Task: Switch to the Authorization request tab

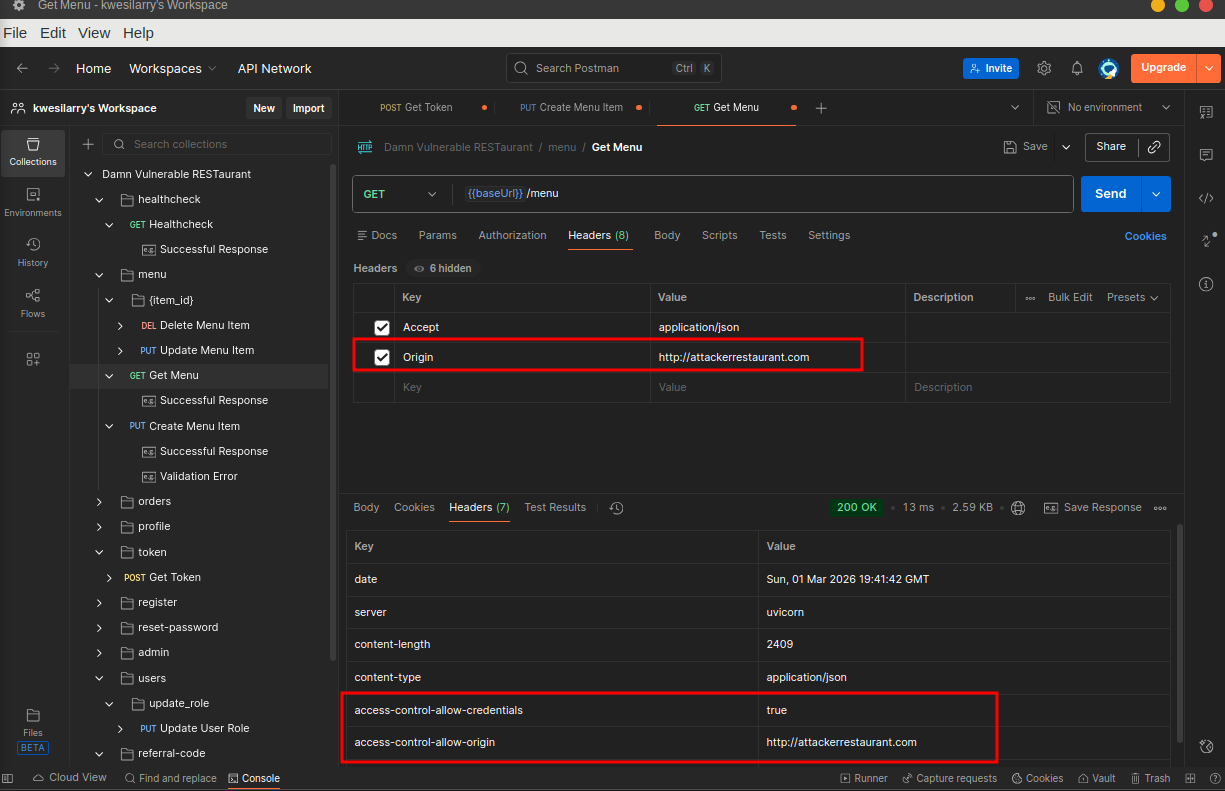Action: [512, 235]
